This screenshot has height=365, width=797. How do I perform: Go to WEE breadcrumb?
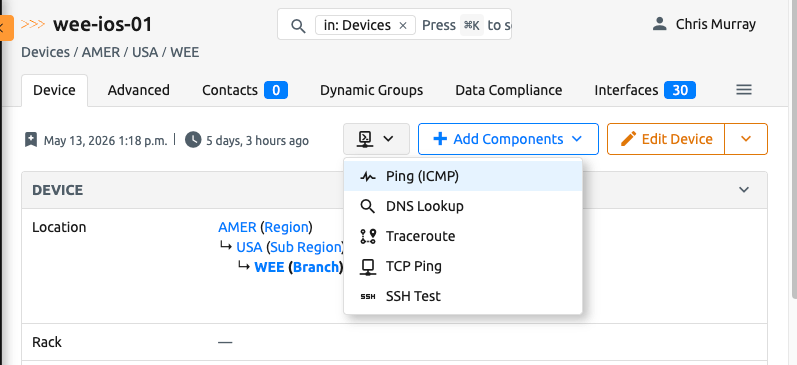tap(185, 52)
